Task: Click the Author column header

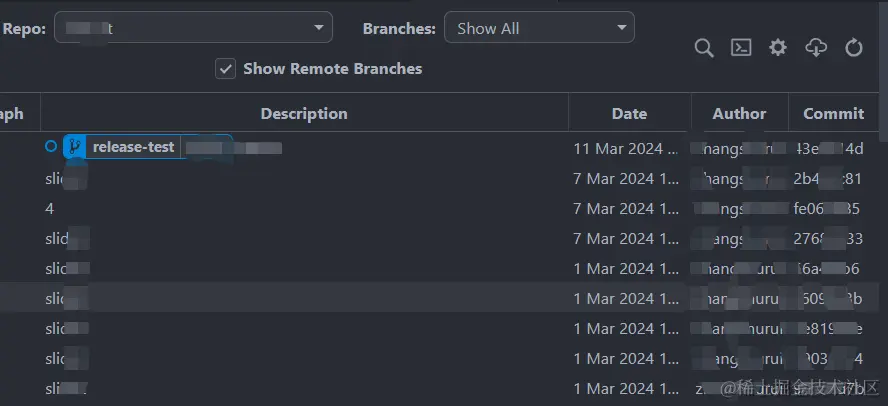Action: pyautogui.click(x=739, y=114)
